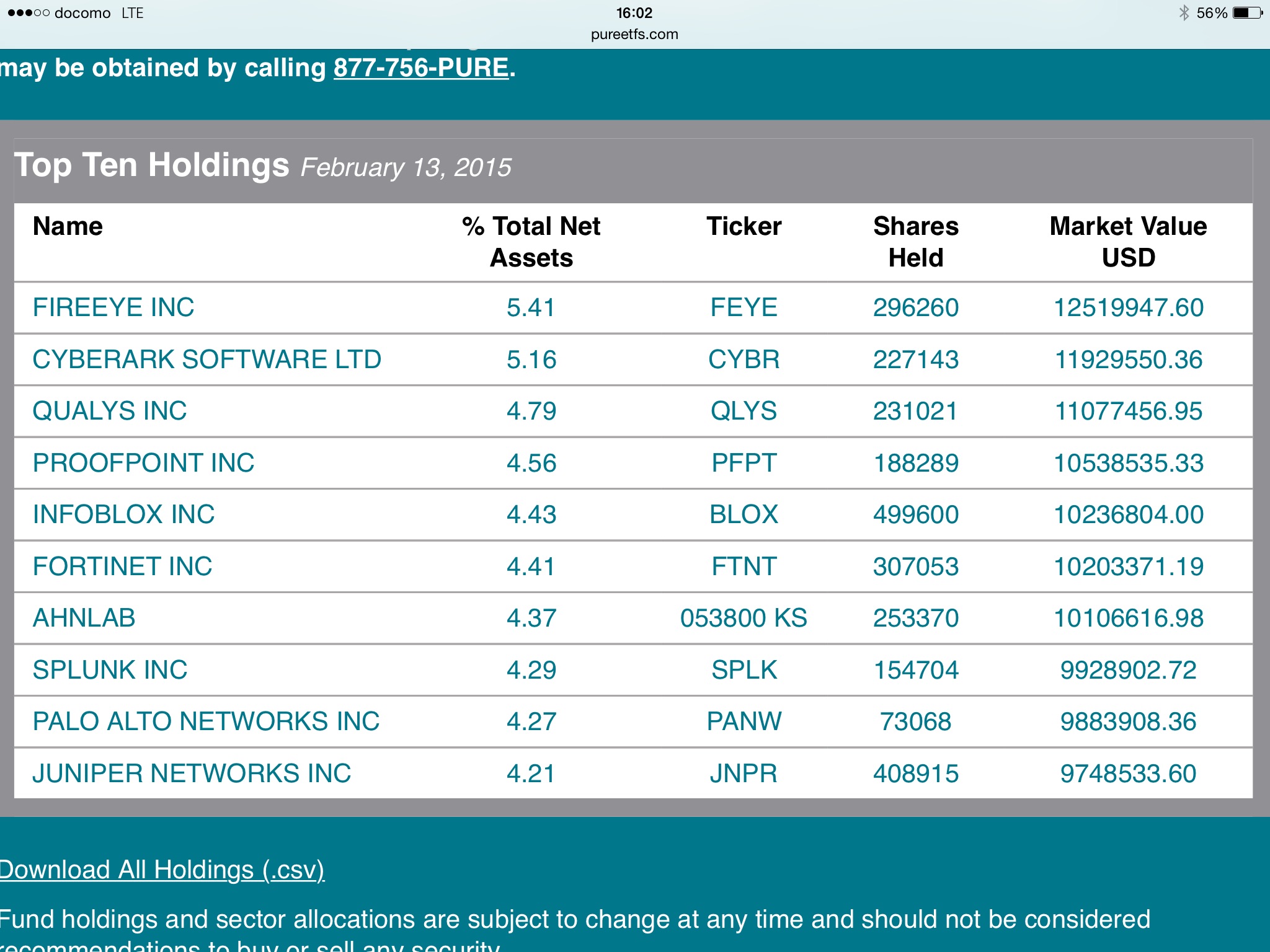
Task: Select the INFOBLOX INC entry
Action: (123, 514)
